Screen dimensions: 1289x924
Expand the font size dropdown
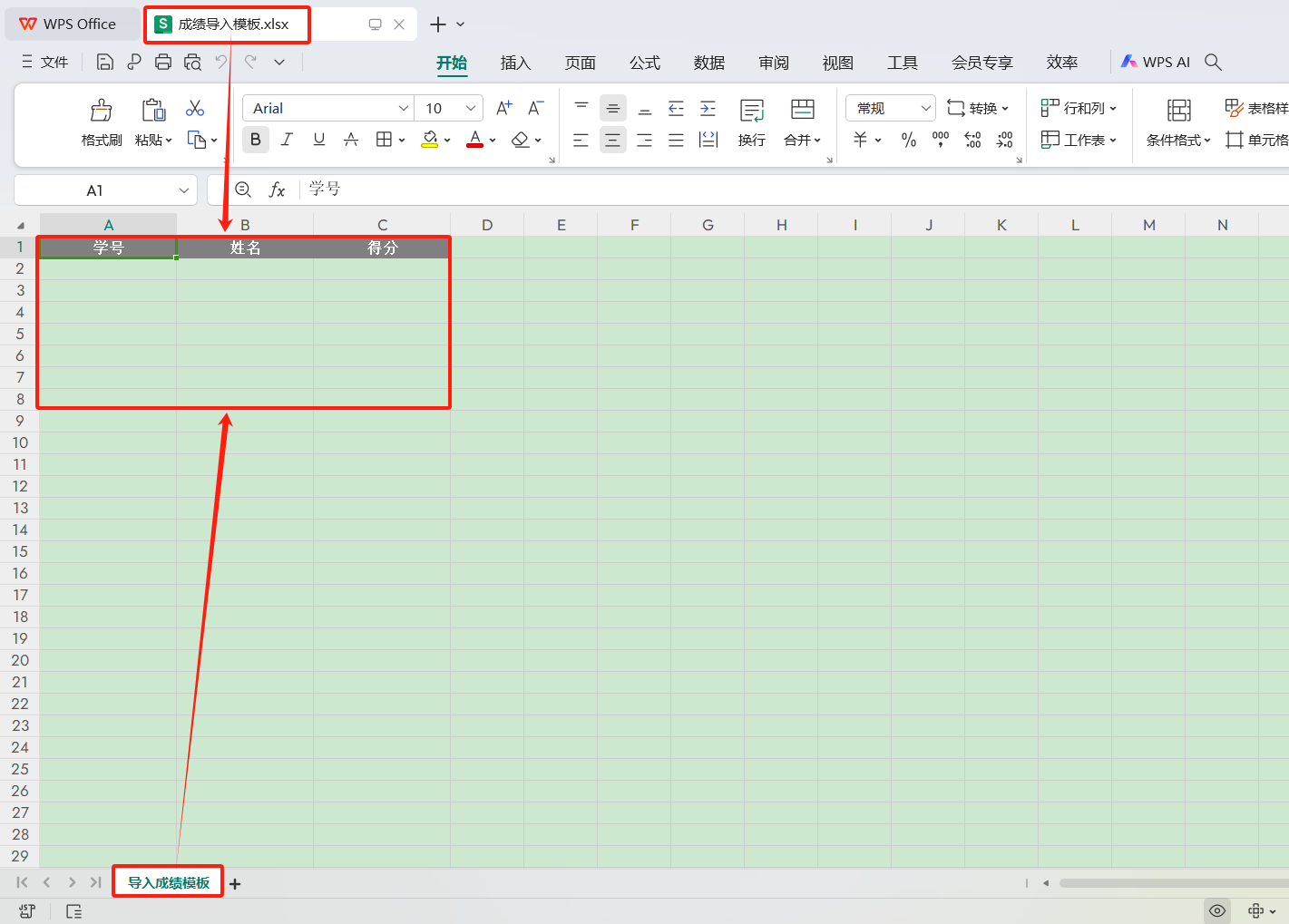[x=471, y=108]
